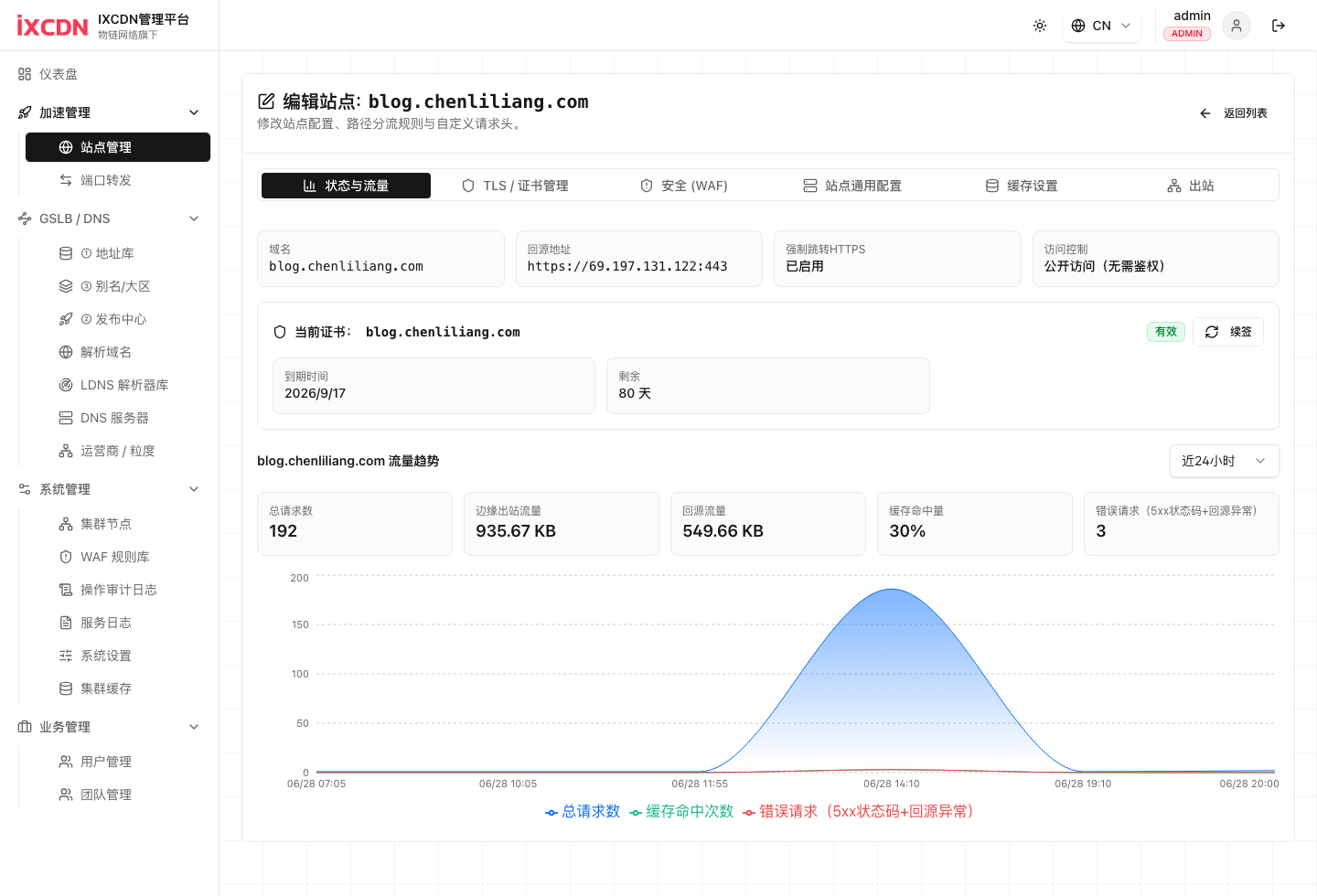Click the 续签 renew certificate button
Screen dimensions: 1317x896
coord(1228,332)
